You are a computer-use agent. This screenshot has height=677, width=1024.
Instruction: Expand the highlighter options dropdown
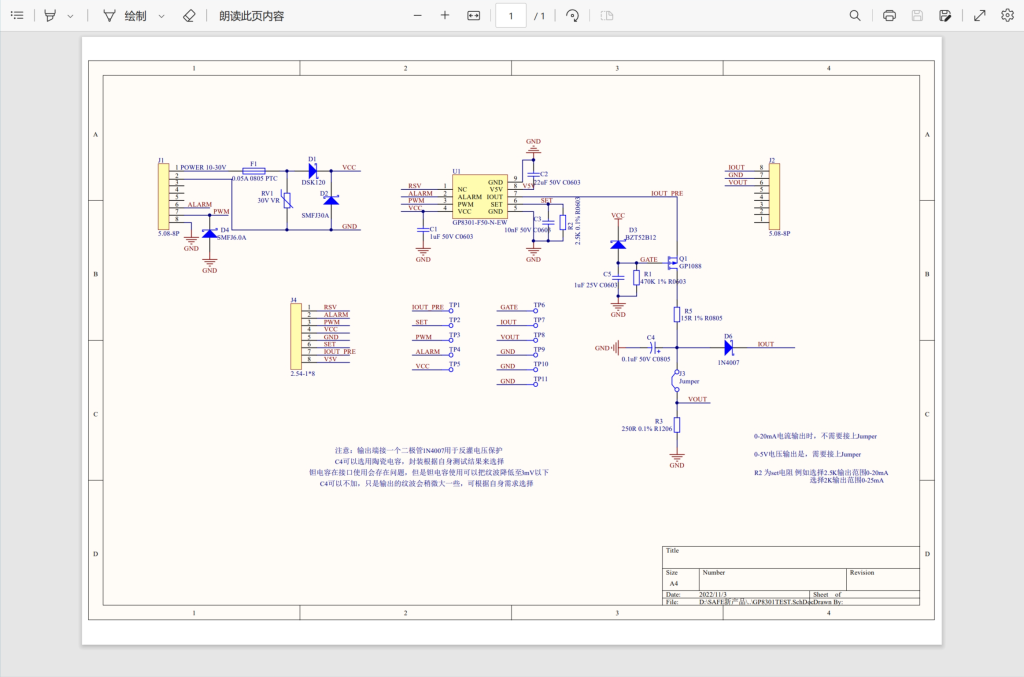(70, 16)
